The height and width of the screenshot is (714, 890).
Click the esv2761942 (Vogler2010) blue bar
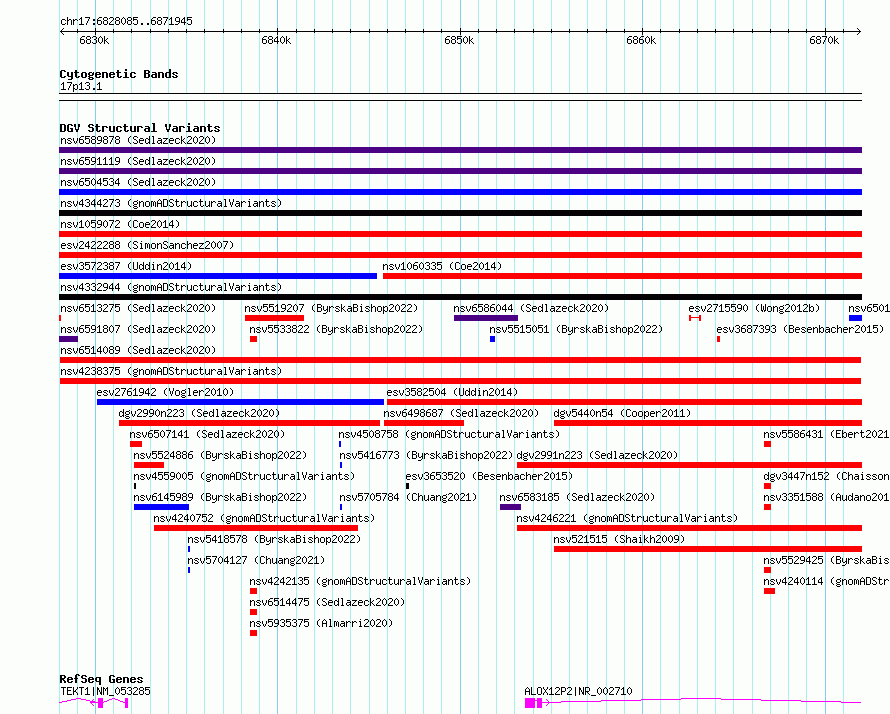[x=241, y=402]
